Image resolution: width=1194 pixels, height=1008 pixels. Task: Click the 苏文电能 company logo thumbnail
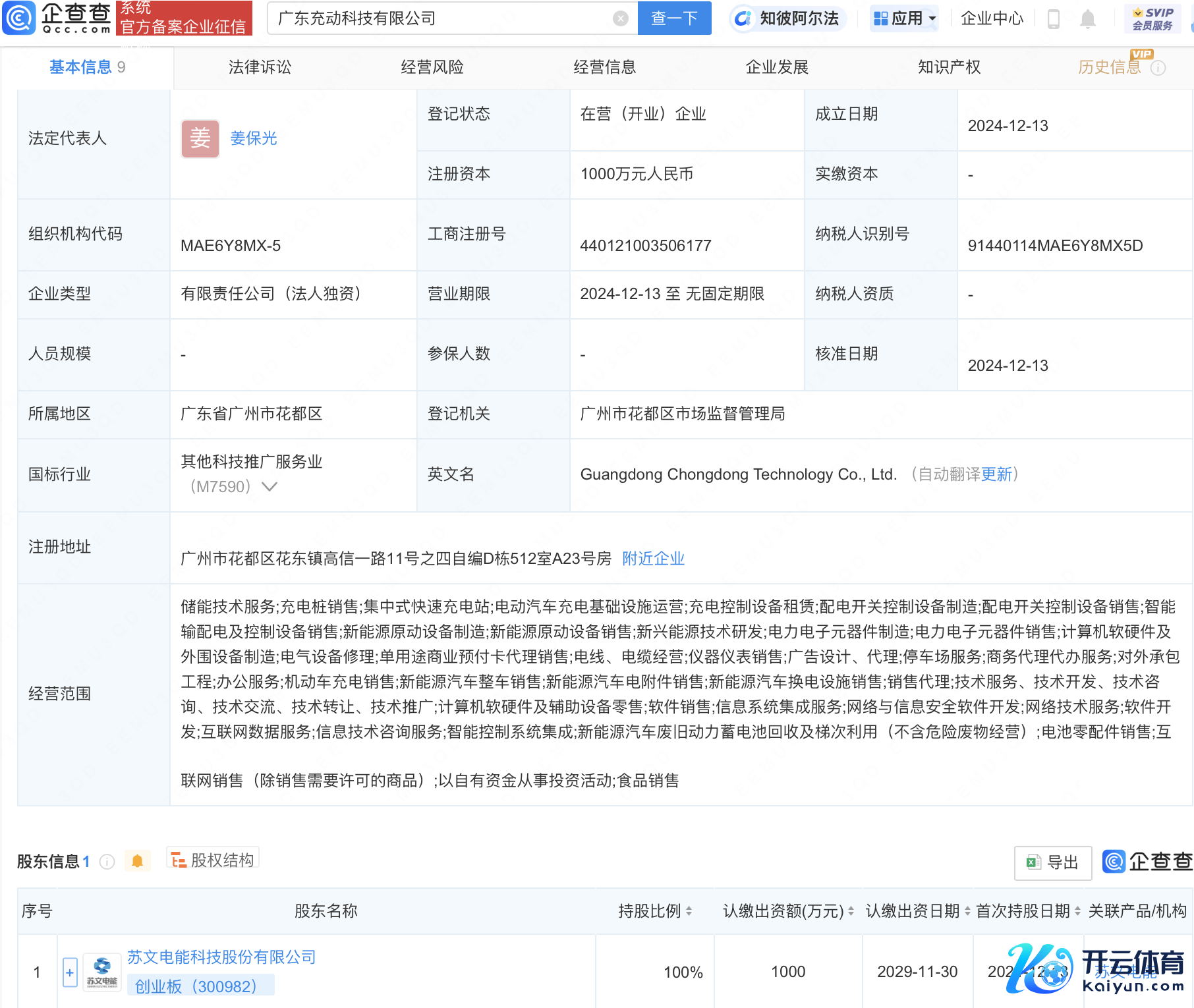(x=101, y=972)
